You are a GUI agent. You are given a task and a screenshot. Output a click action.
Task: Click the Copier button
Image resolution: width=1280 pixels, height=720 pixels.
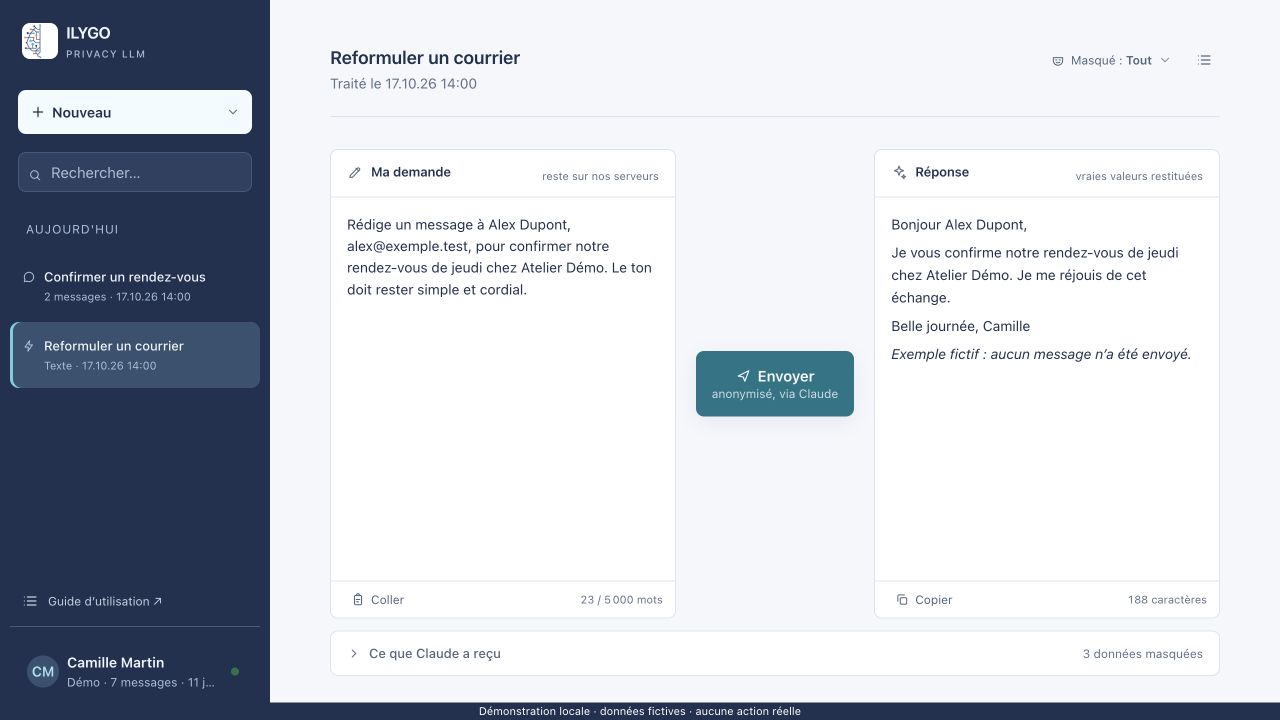click(x=924, y=600)
